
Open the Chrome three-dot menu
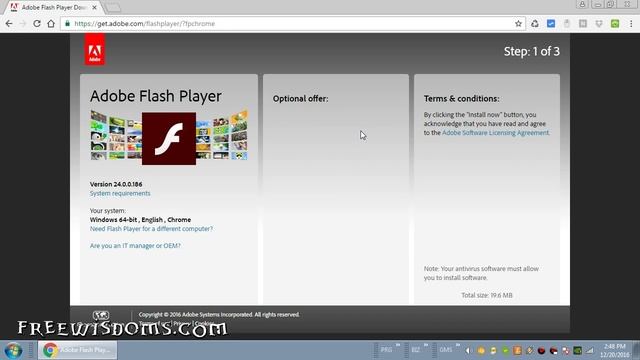click(x=631, y=24)
